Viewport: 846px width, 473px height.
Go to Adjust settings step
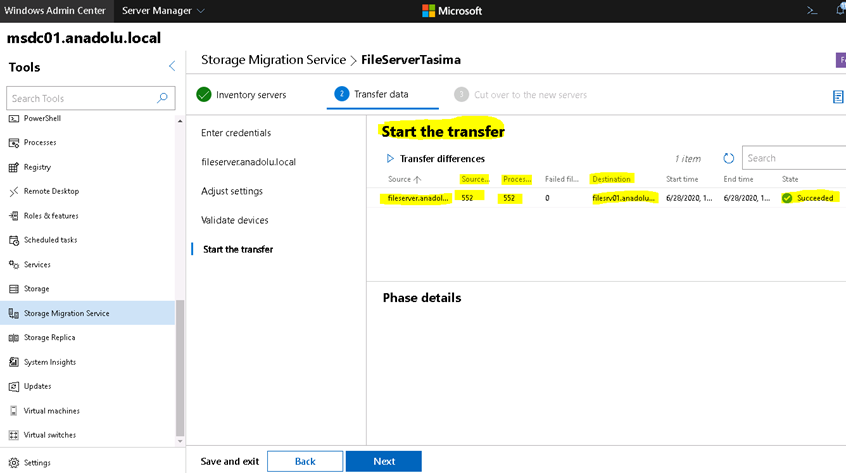coord(231,191)
